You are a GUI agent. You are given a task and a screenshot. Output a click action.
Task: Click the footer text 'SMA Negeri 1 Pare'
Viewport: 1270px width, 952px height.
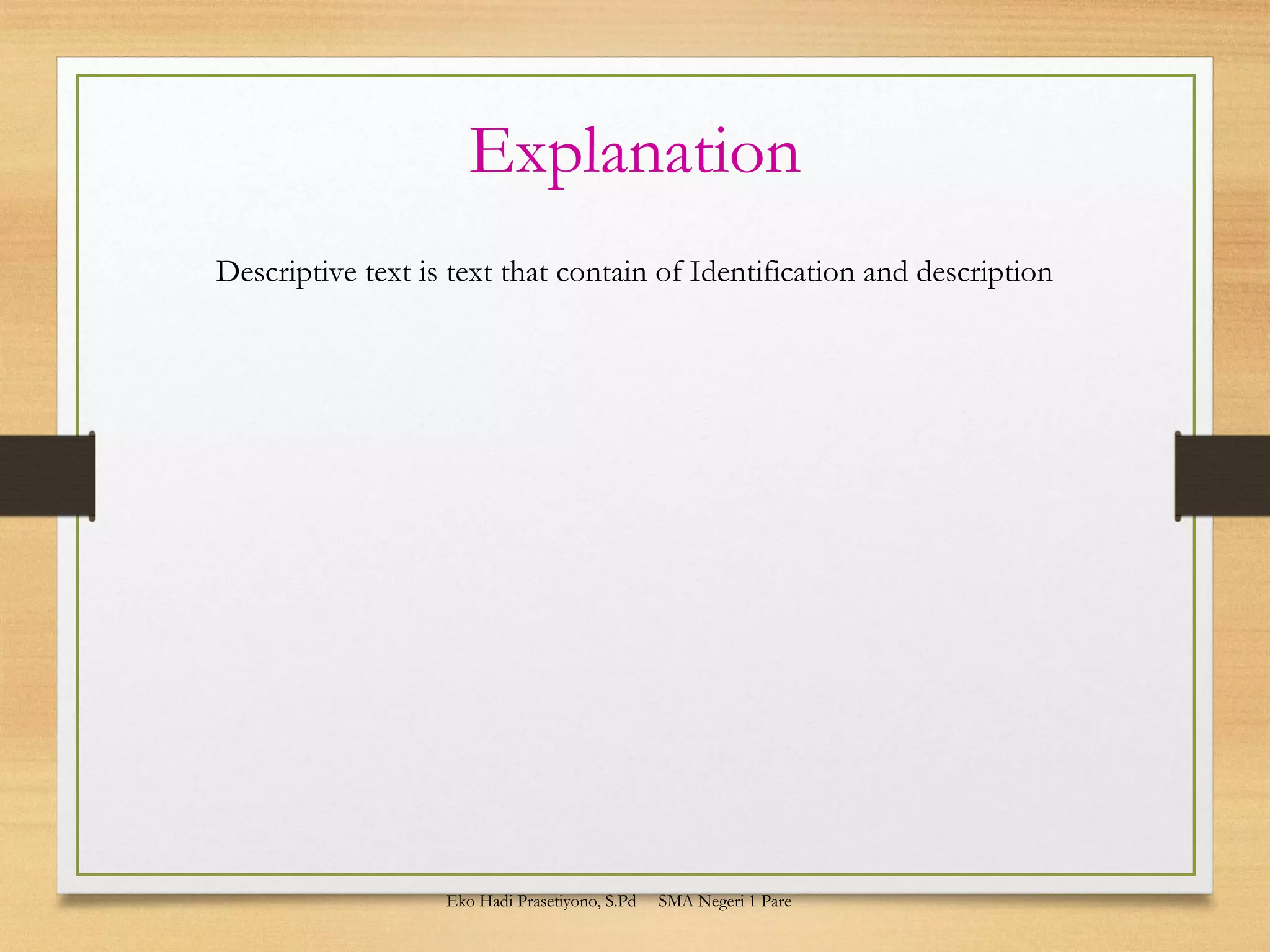click(x=725, y=901)
